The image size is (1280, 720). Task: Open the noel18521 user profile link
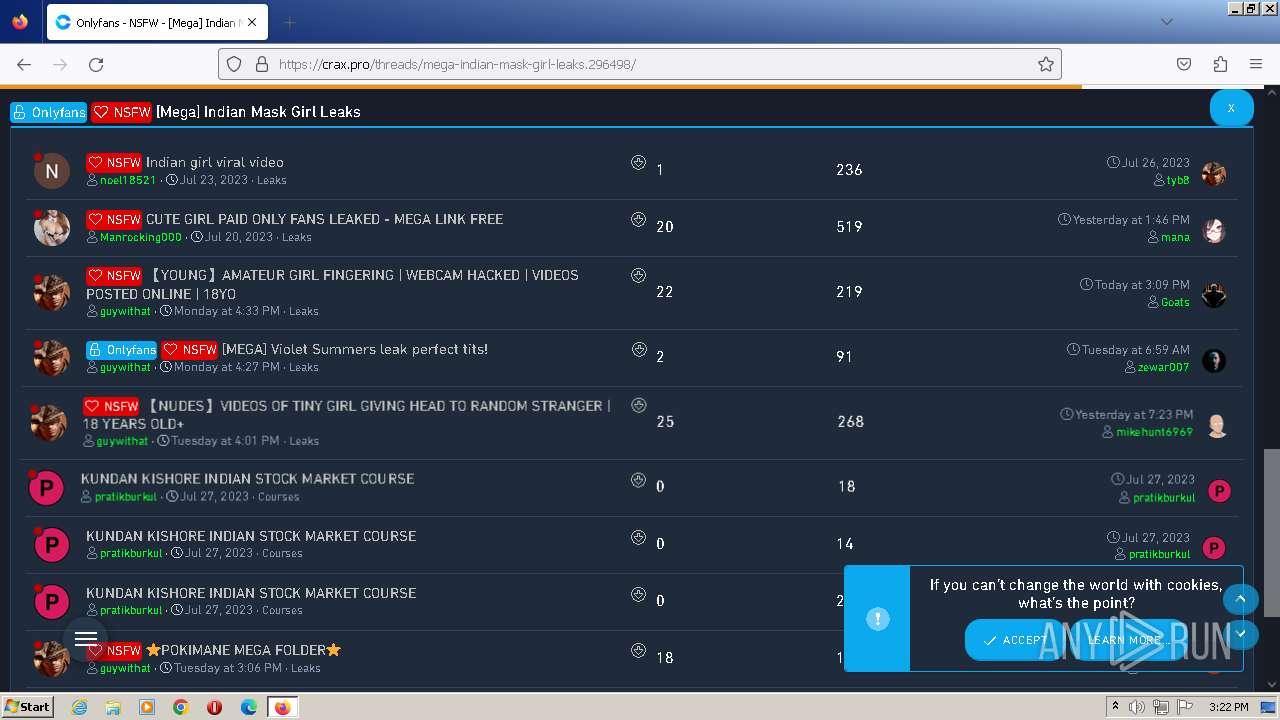[128, 181]
